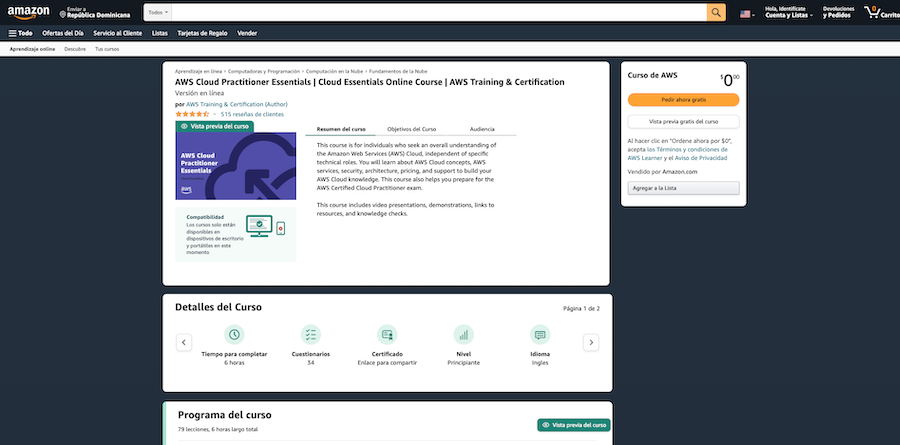Image resolution: width=900 pixels, height=445 pixels.
Task: Go to next course details page
Action: [591, 343]
